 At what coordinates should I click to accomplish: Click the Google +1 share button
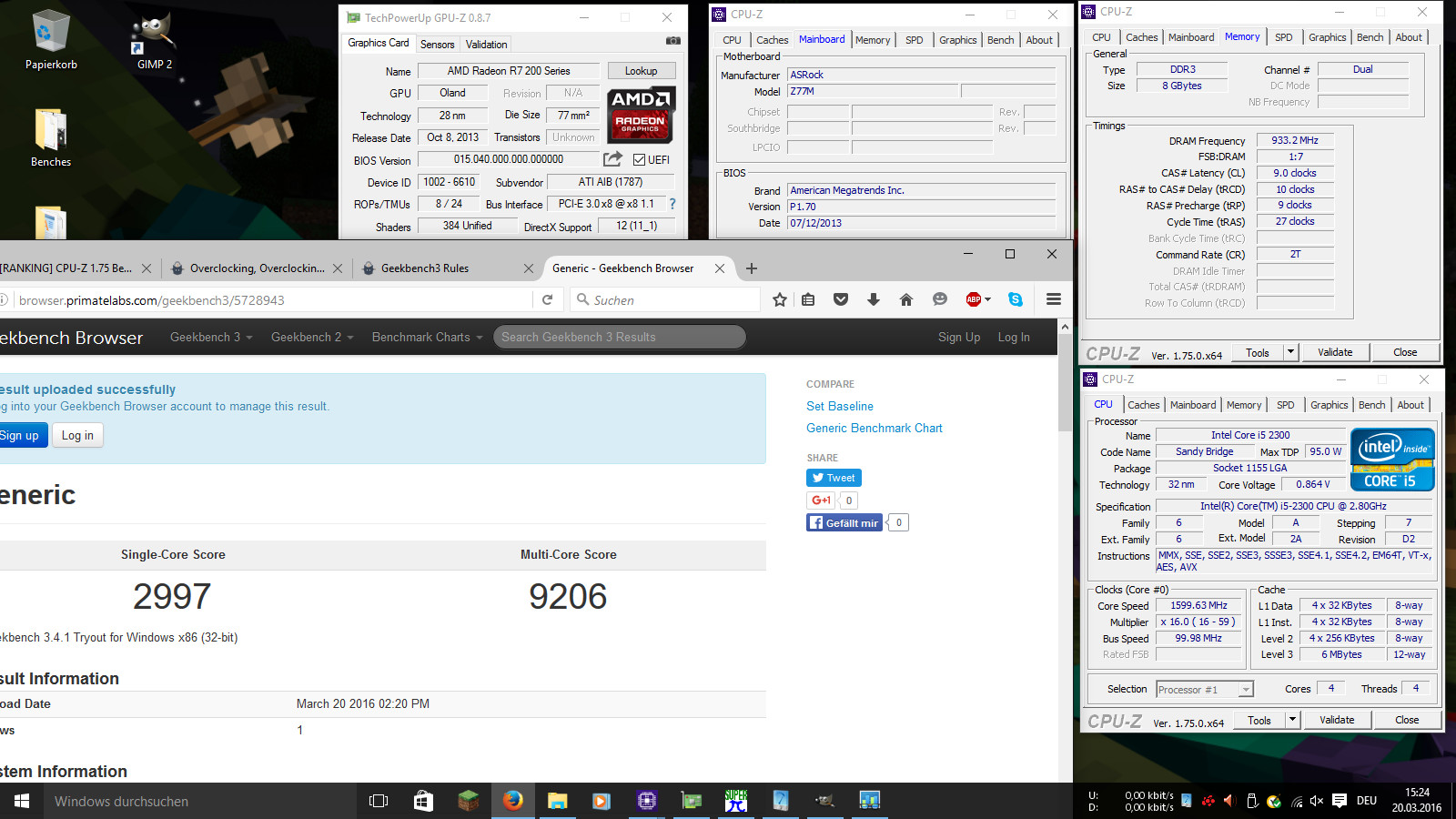click(x=821, y=500)
